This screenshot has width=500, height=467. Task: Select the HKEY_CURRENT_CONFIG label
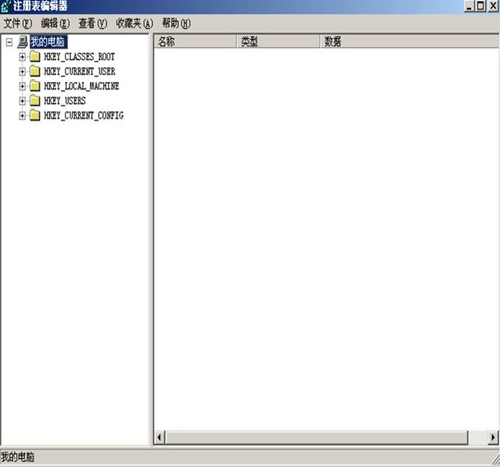click(x=84, y=116)
